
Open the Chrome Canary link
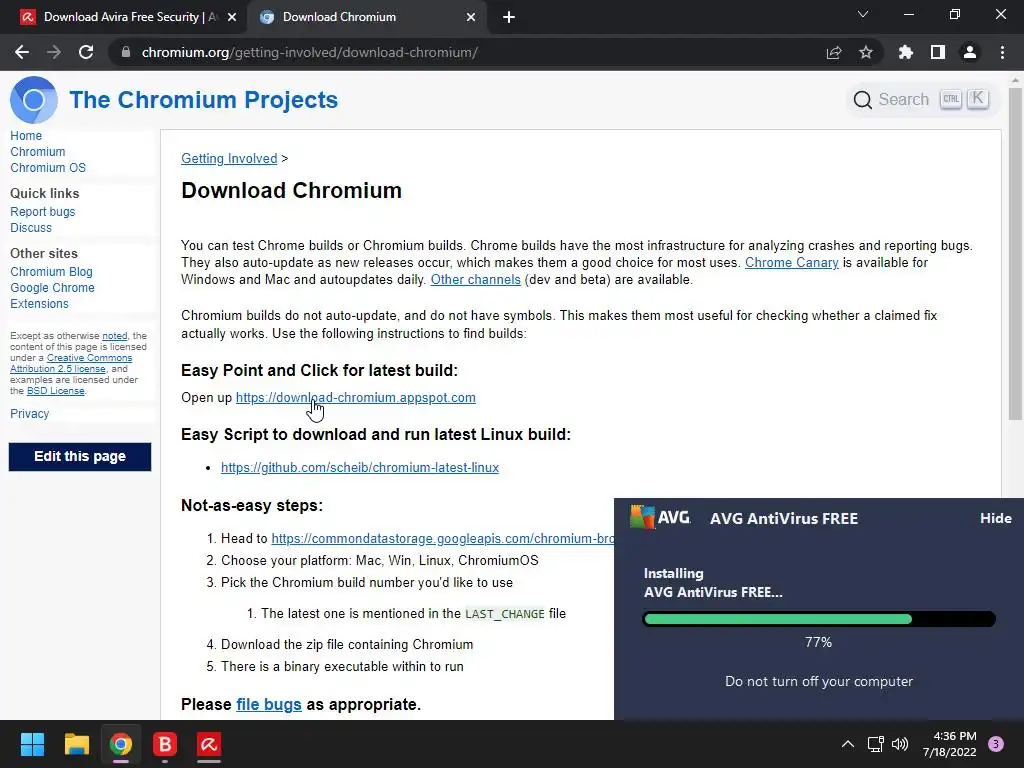(792, 263)
